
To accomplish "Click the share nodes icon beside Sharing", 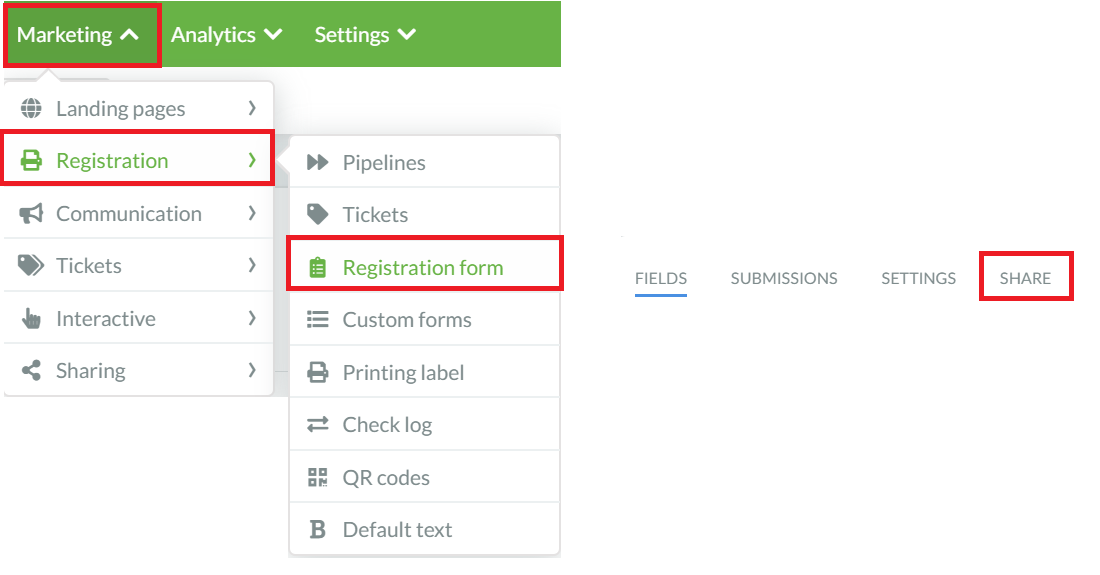I will coord(31,370).
